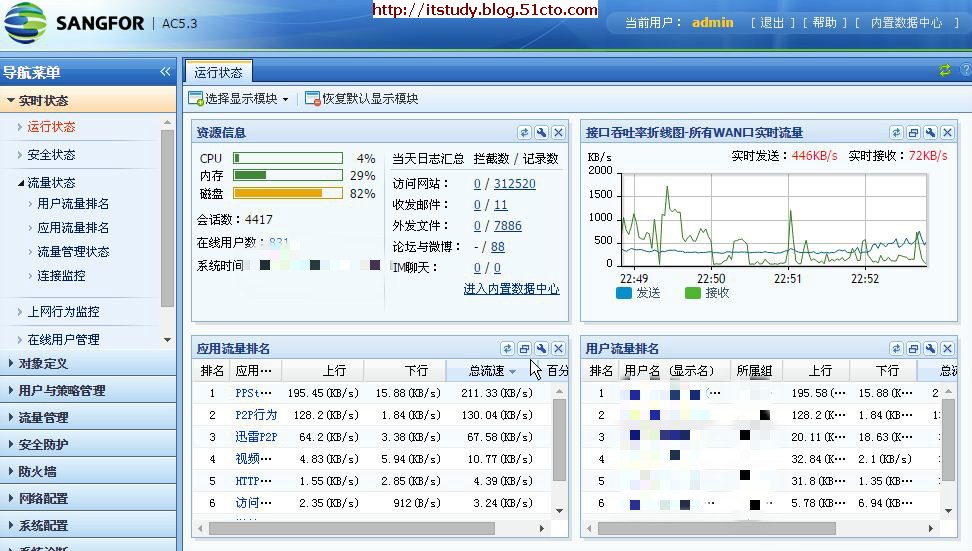Open 用户流量排名 in navigation tree
Image resolution: width=972 pixels, height=551 pixels.
click(73, 203)
